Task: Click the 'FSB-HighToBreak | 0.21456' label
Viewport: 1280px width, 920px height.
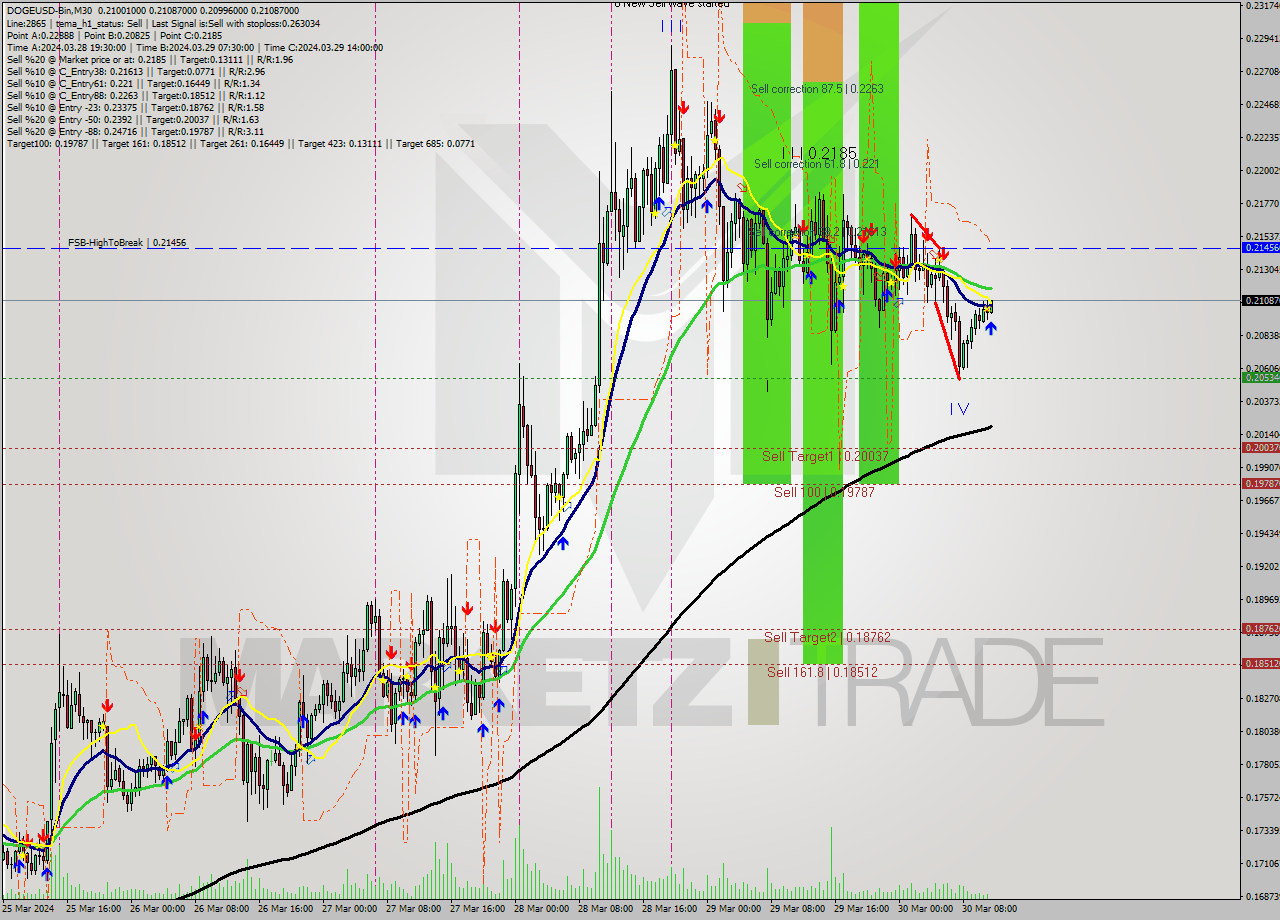Action: (x=127, y=242)
